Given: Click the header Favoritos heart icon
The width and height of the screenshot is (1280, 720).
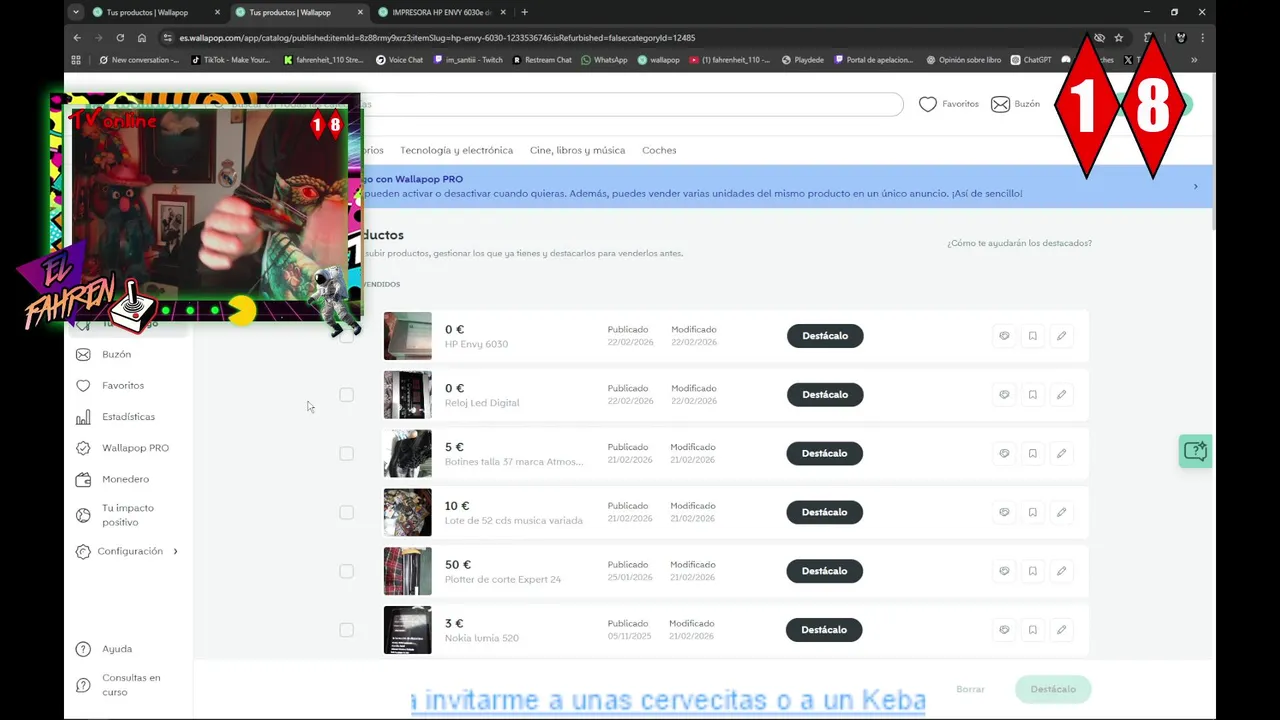Looking at the screenshot, I should coord(928,104).
